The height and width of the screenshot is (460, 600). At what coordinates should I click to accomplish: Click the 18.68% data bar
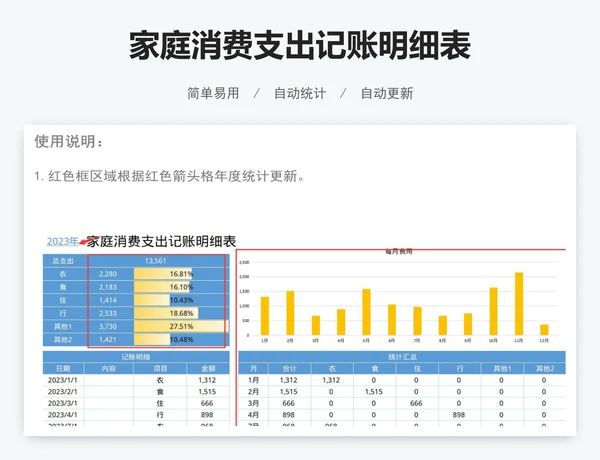tap(166, 313)
